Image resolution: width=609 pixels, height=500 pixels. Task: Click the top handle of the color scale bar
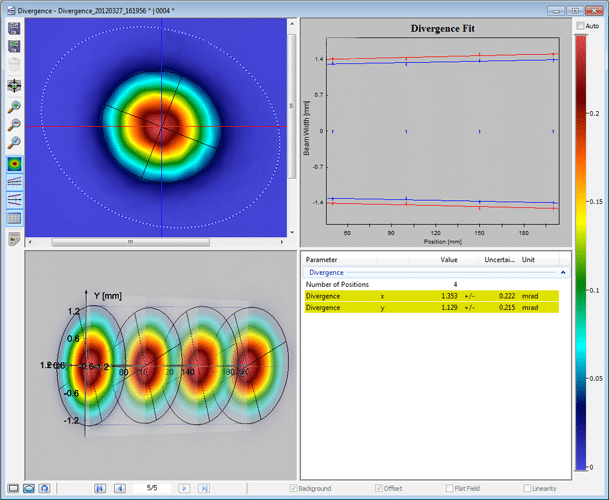point(581,35)
